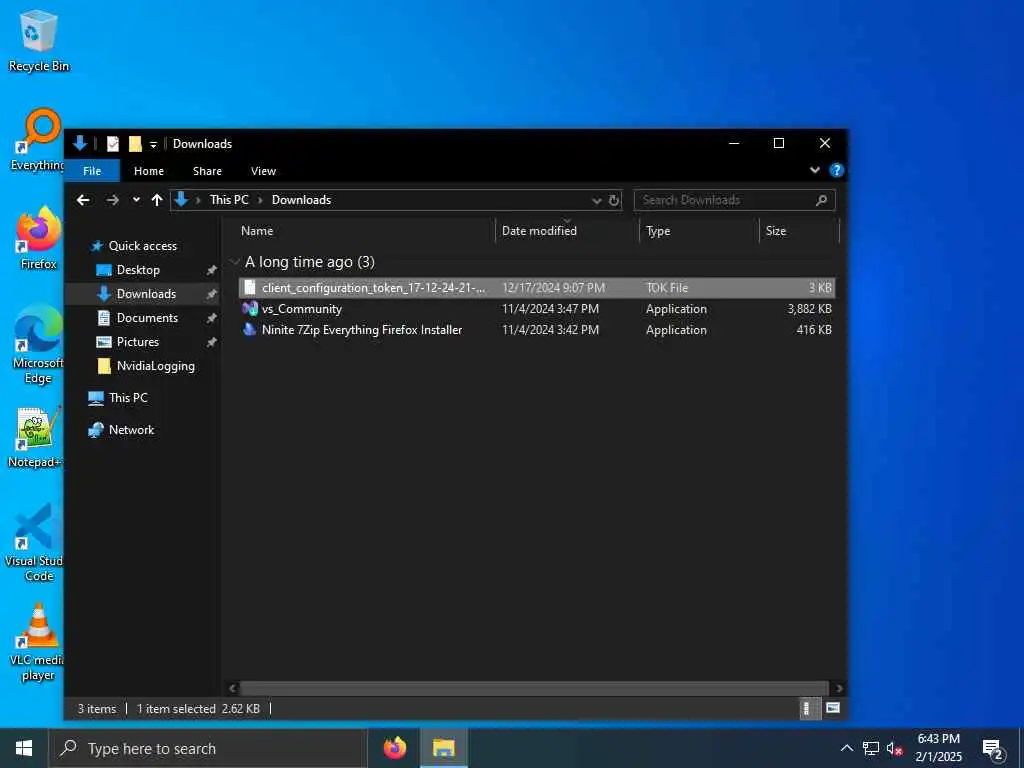Go up one folder level

pos(157,200)
